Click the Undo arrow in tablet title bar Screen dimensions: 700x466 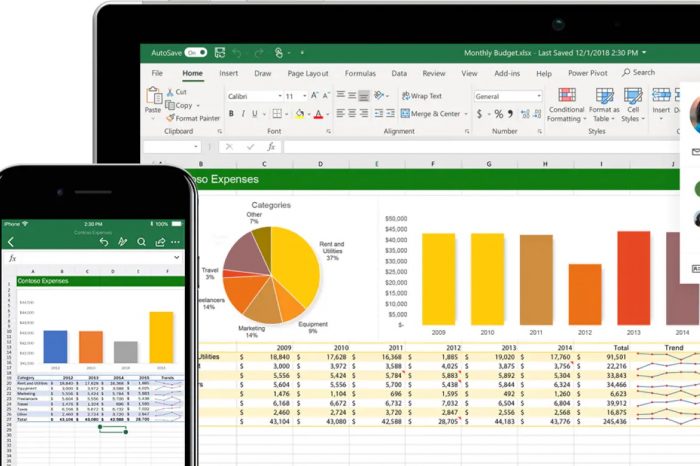click(x=237, y=53)
